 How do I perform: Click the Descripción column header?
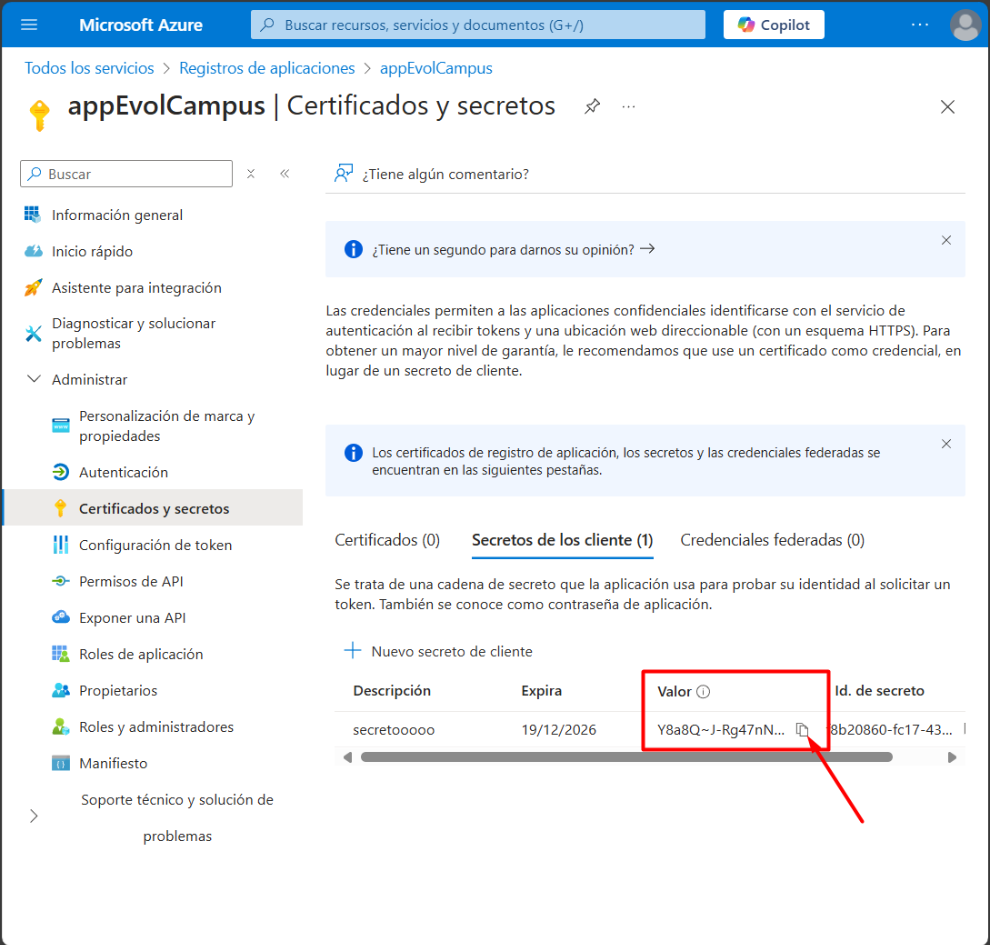(391, 691)
